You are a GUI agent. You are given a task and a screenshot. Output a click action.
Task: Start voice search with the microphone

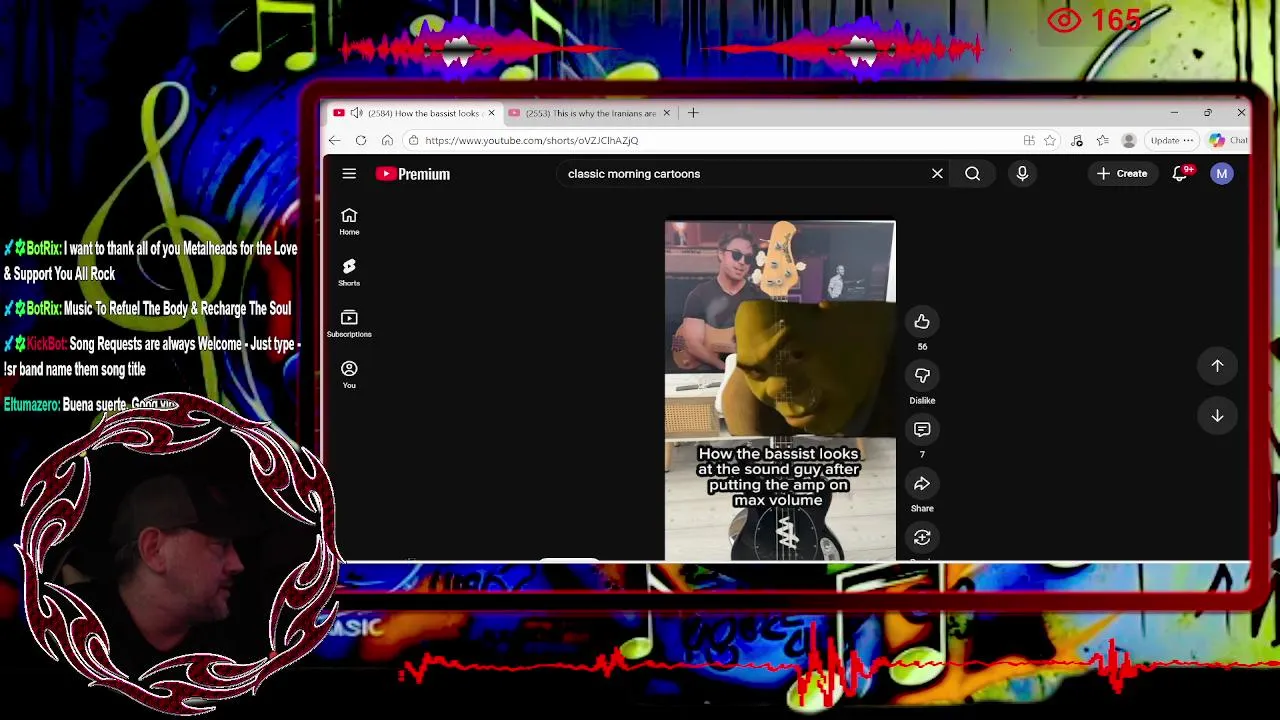(1022, 174)
